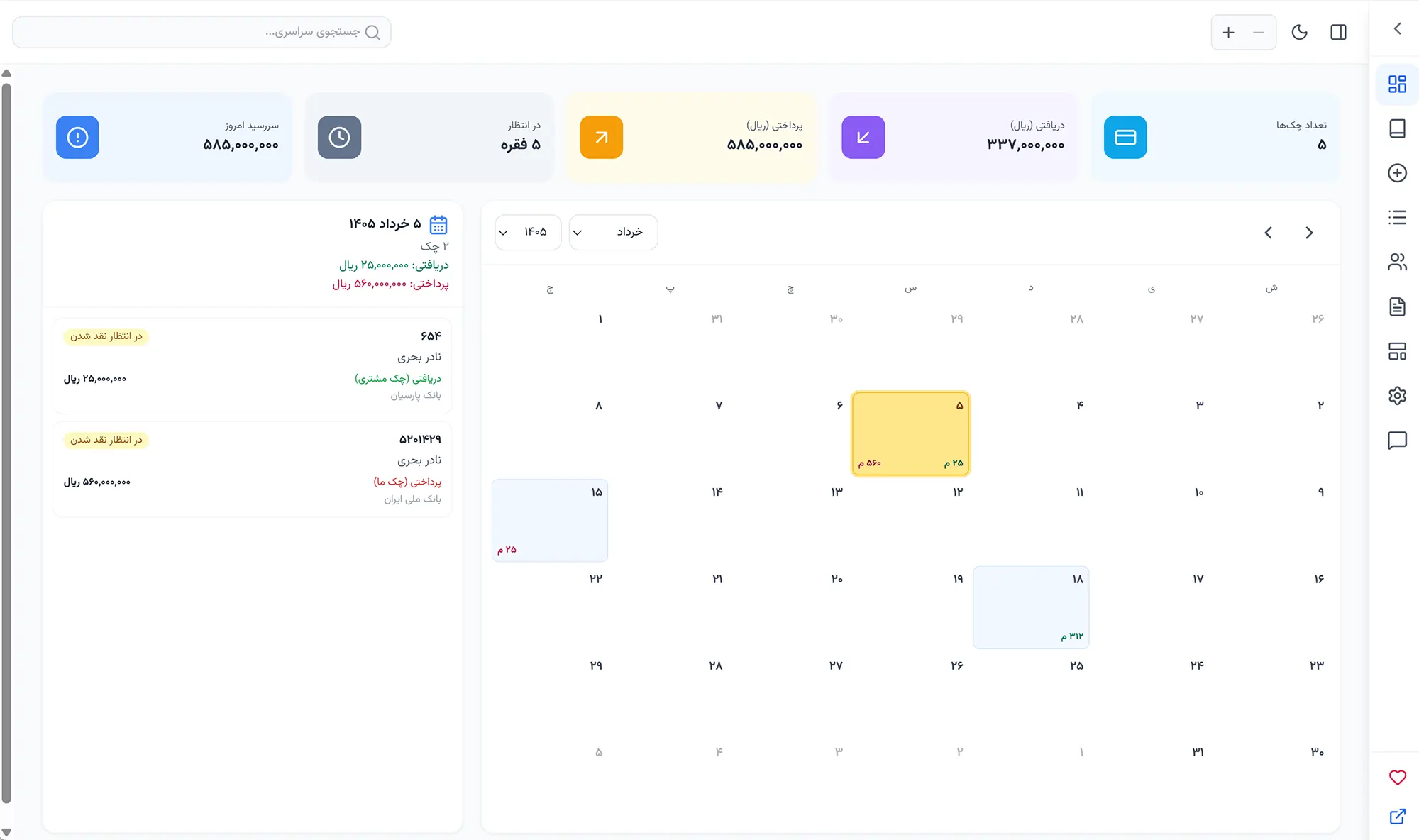Screen dimensions: 1419x840
Task: Select highlighted calendar day ۵
Action: [910, 433]
